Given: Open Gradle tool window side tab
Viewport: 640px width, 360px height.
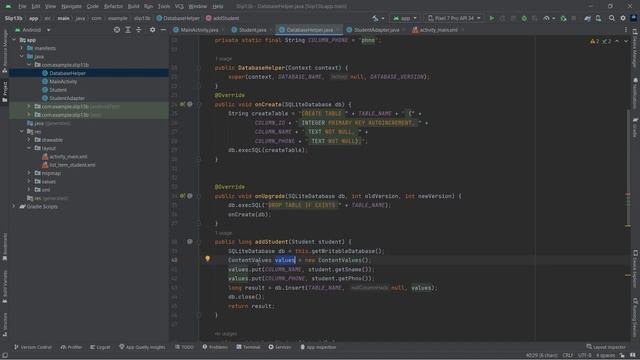Looking at the screenshot, I should click(x=635, y=127).
